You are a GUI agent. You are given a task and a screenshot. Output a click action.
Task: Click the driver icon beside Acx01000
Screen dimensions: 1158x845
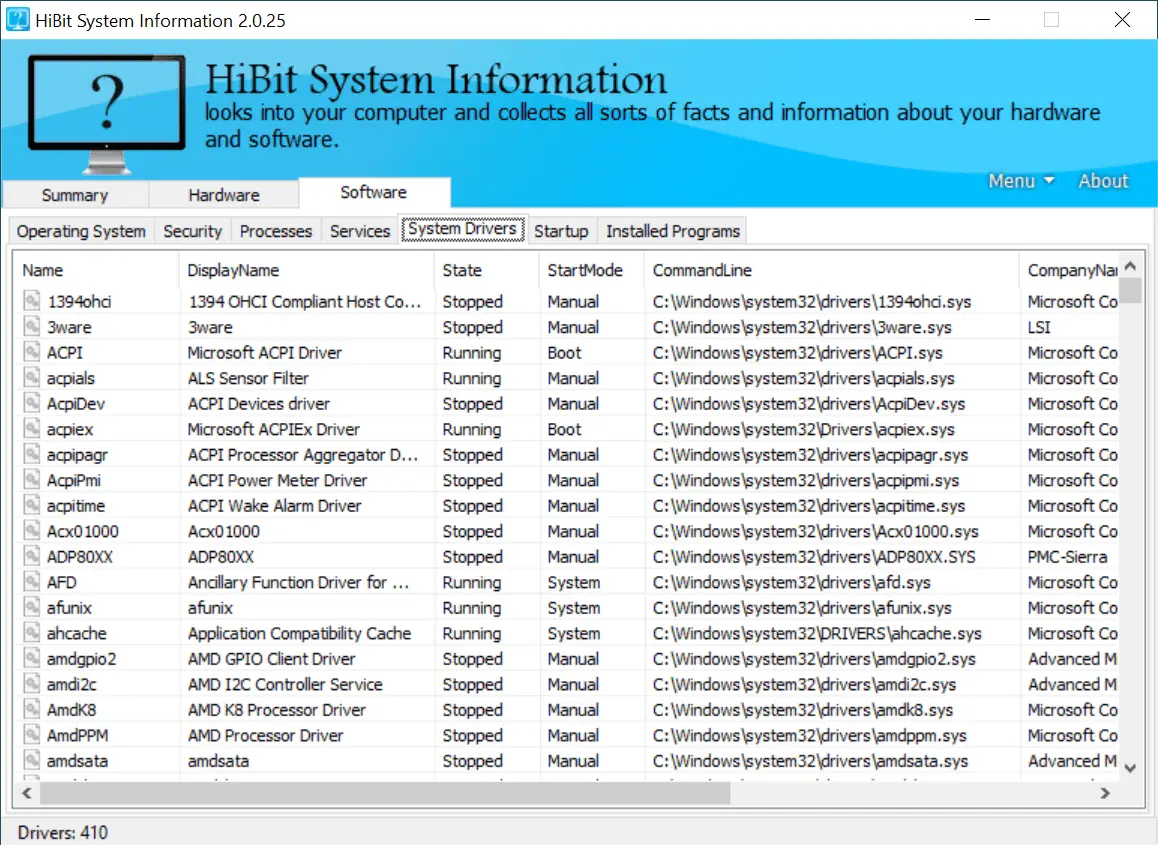pos(32,530)
